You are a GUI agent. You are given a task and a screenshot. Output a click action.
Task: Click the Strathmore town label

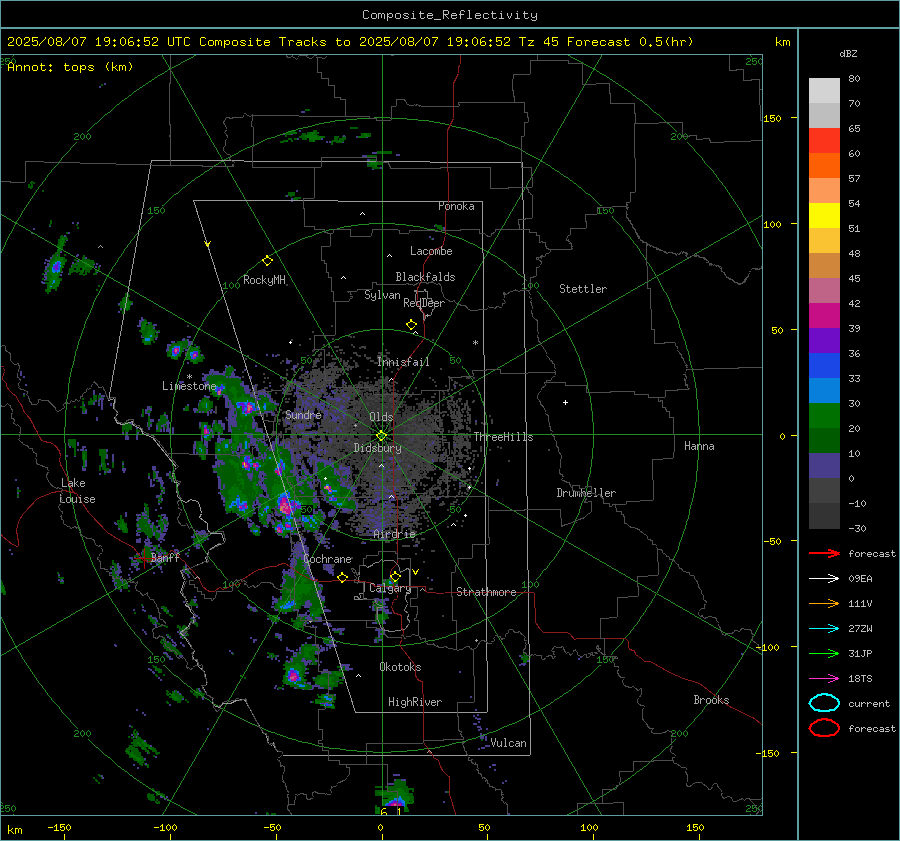tap(486, 592)
